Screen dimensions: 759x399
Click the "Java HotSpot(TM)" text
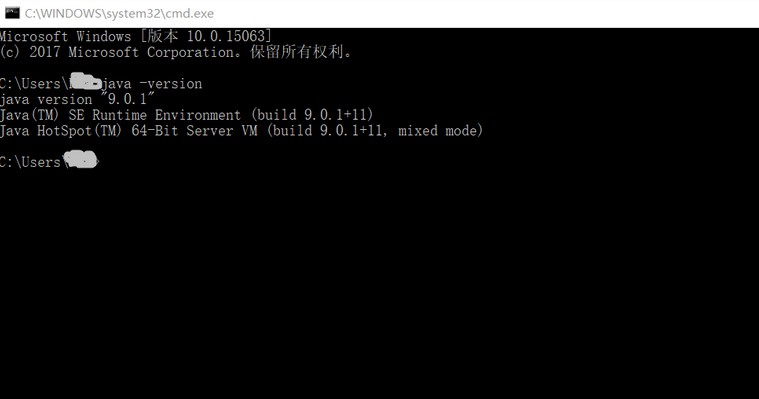click(61, 131)
